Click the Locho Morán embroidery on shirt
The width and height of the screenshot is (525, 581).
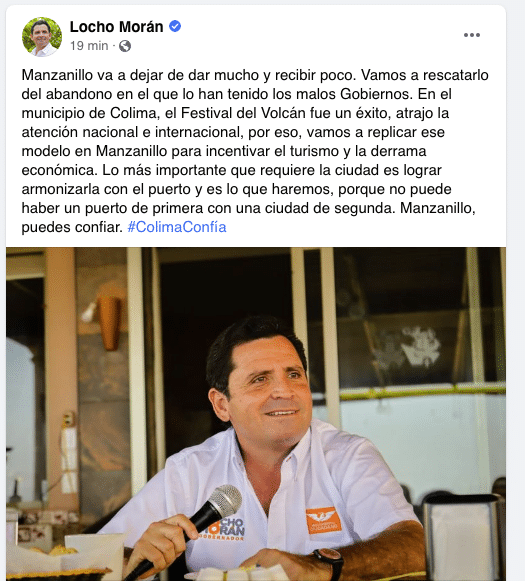224,528
